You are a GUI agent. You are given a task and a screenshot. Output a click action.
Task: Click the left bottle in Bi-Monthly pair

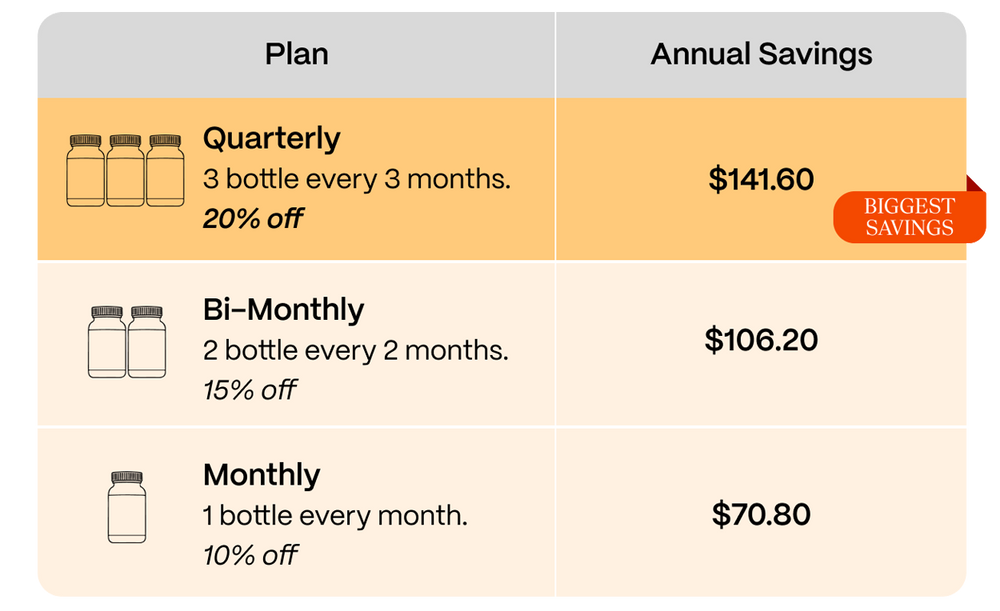(107, 342)
